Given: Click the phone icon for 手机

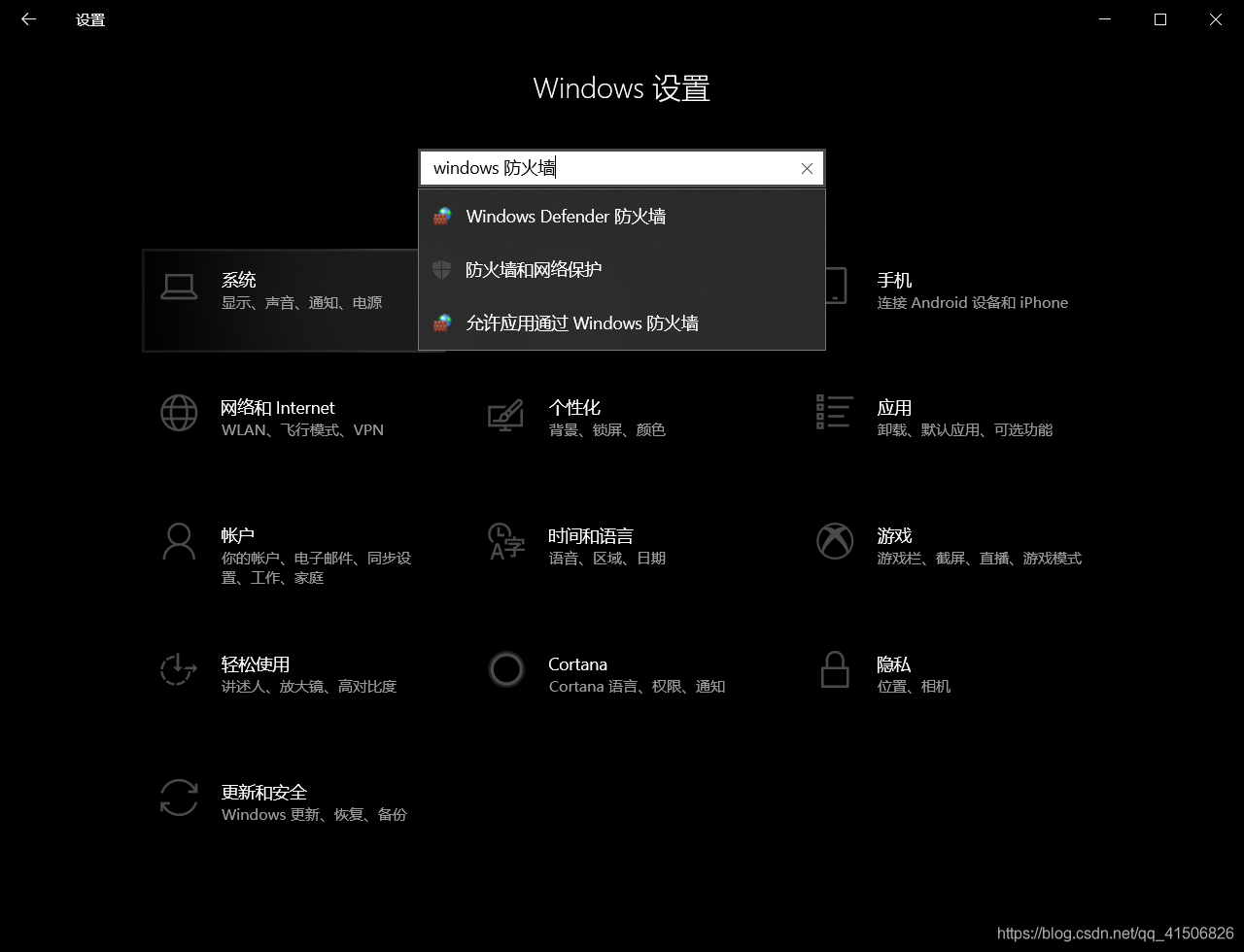Looking at the screenshot, I should pos(835,286).
